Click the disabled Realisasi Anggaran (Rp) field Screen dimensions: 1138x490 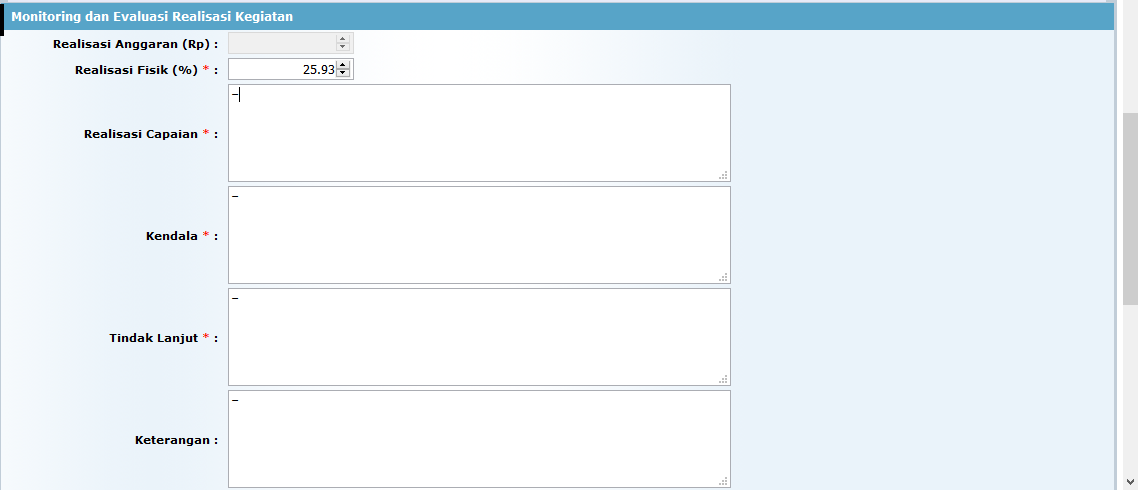(282, 43)
